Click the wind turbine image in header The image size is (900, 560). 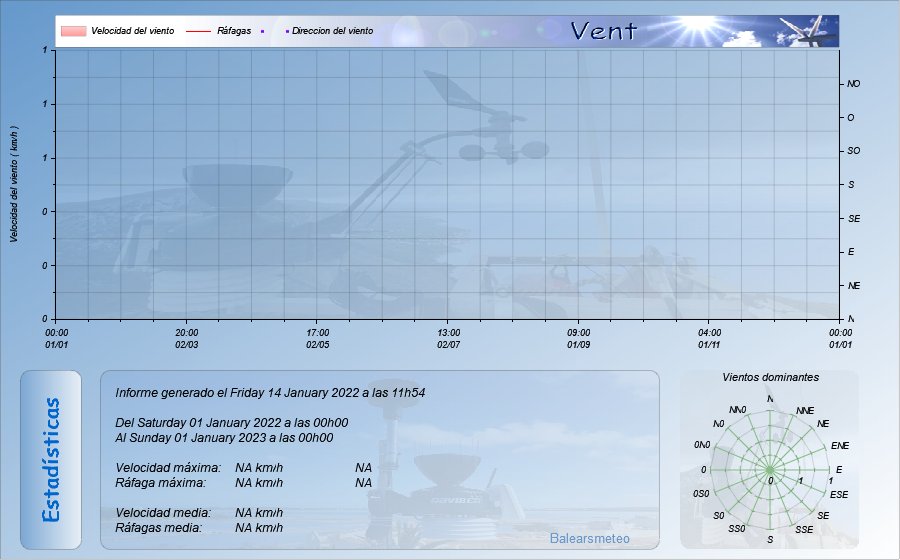[x=810, y=31]
